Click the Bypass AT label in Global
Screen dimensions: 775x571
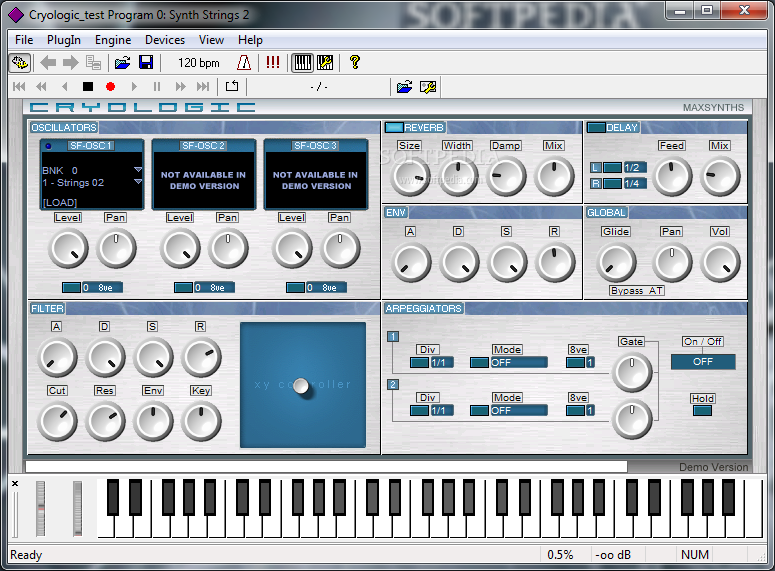point(637,291)
